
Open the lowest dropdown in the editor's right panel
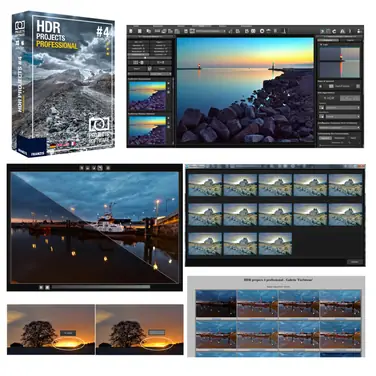339,127
